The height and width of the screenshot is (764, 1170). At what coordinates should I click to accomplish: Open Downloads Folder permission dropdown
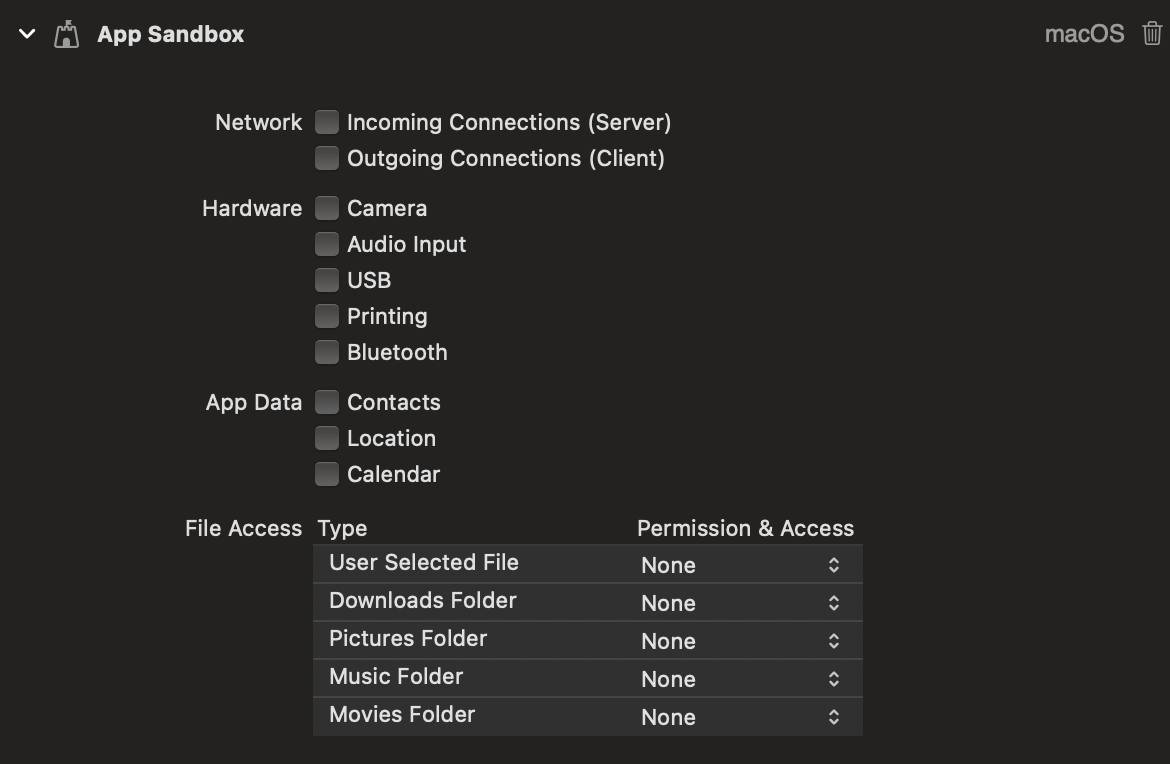point(742,603)
